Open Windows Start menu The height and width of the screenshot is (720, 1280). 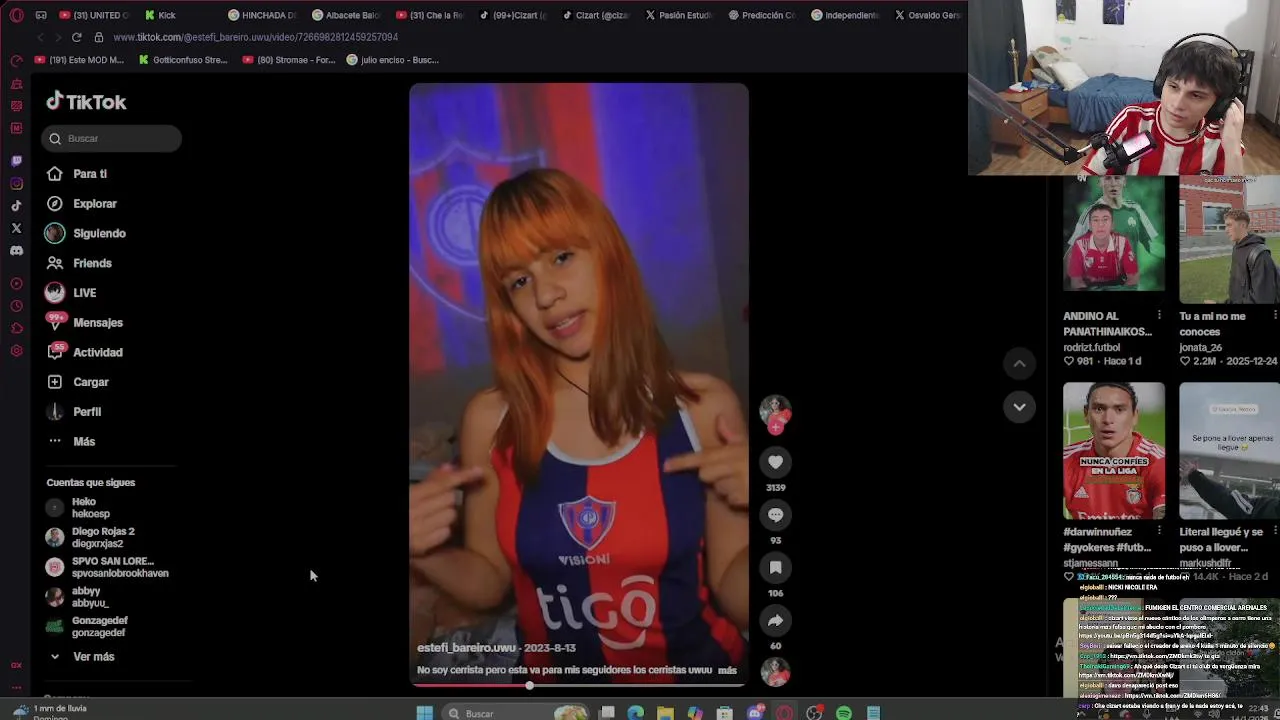click(x=424, y=713)
